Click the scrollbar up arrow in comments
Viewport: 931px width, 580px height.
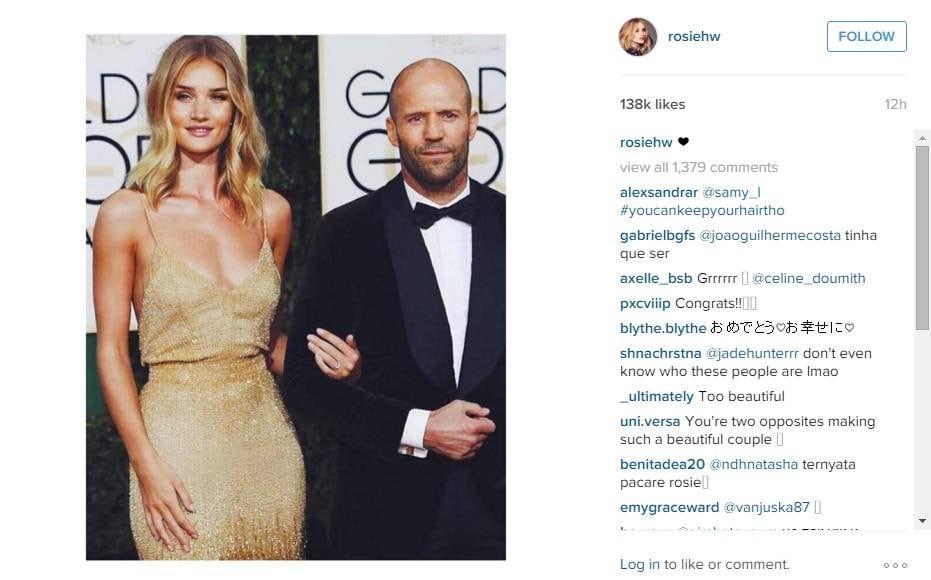[x=922, y=138]
